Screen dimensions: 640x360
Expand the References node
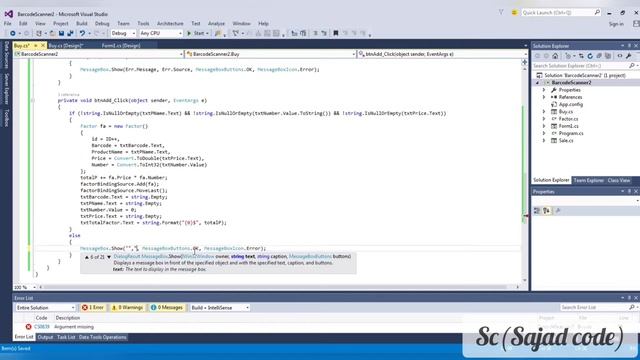click(x=544, y=97)
